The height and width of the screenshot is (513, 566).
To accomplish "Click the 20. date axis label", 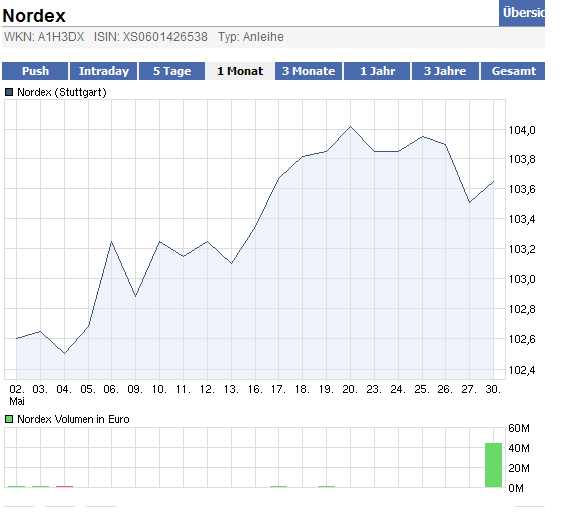I will coord(350,389).
